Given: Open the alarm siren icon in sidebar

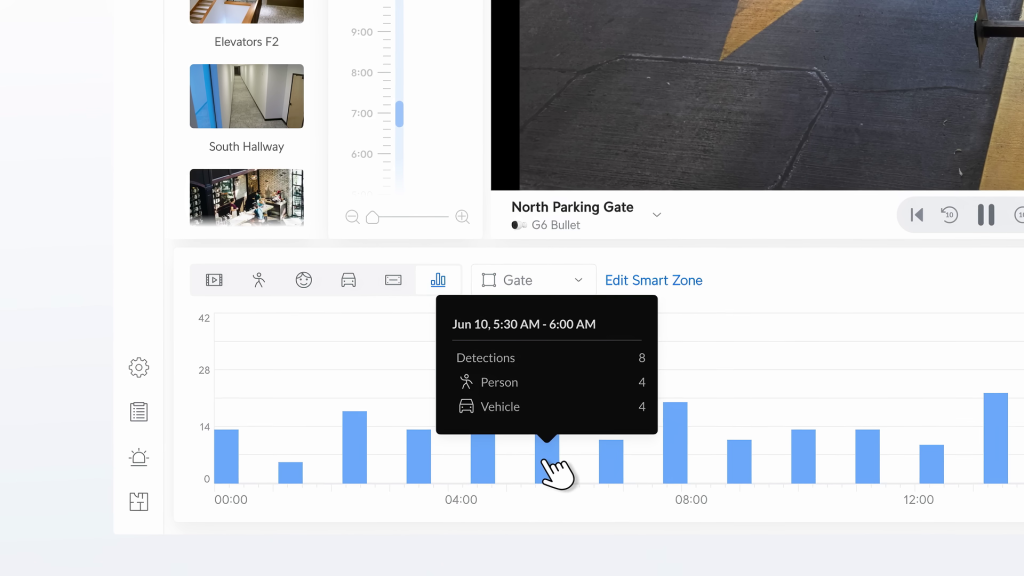Looking at the screenshot, I should [139, 457].
